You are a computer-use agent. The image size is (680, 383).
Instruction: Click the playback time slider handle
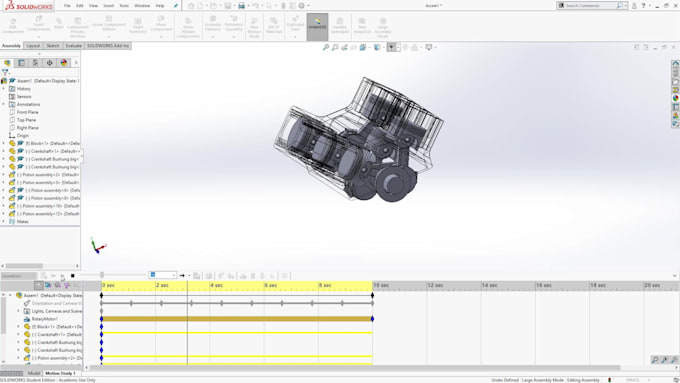(102, 275)
